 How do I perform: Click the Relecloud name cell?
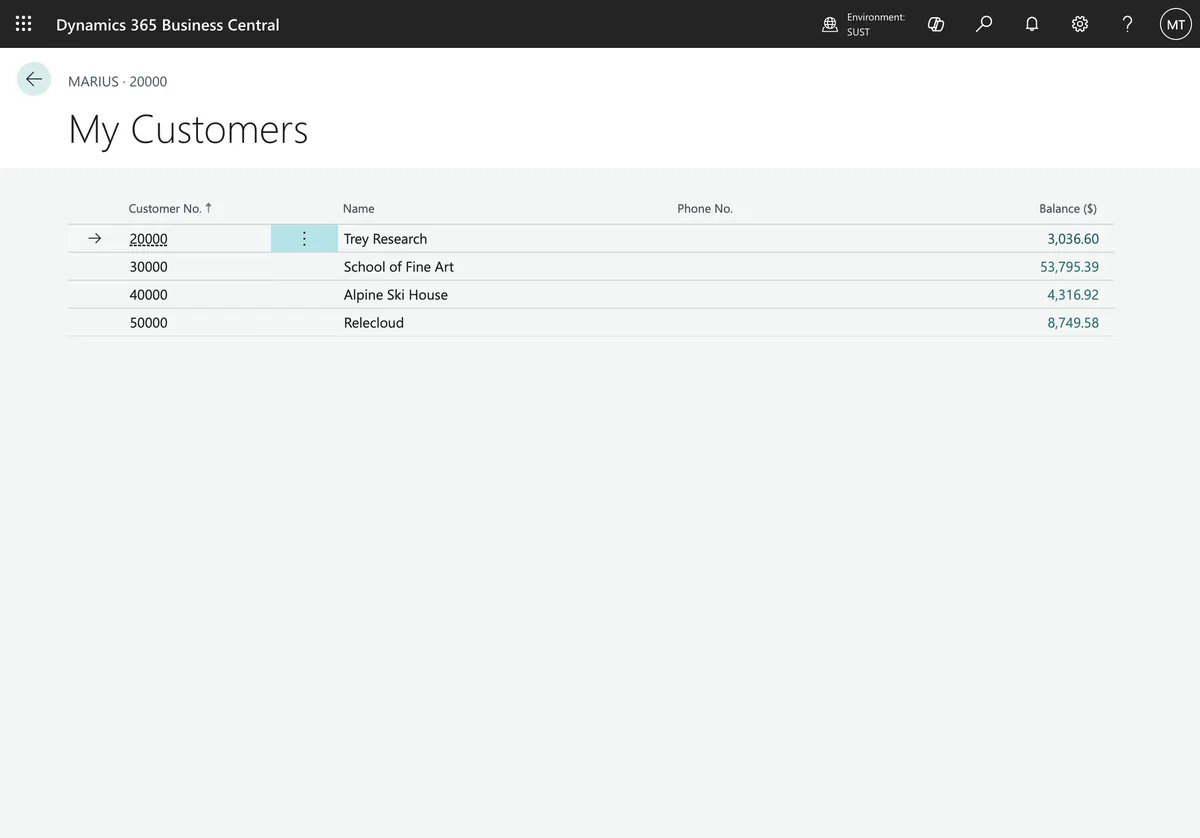pyautogui.click(x=374, y=323)
